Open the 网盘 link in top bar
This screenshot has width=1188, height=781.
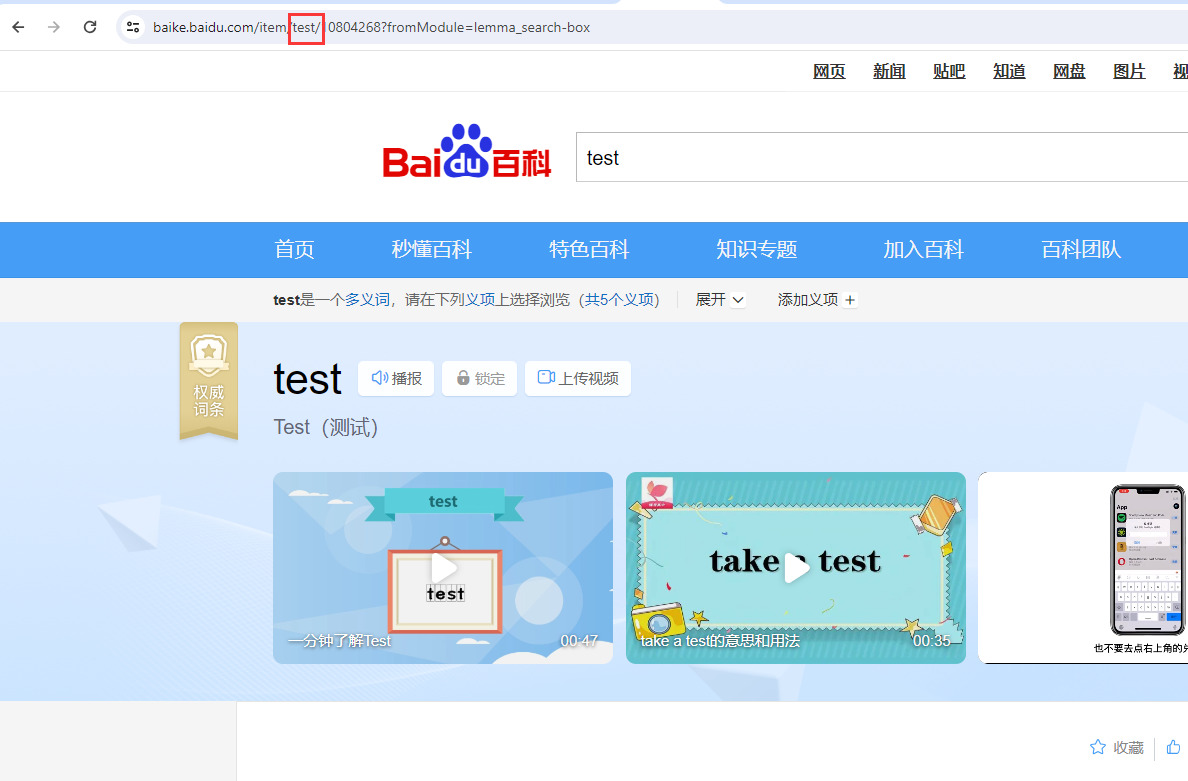click(1069, 71)
